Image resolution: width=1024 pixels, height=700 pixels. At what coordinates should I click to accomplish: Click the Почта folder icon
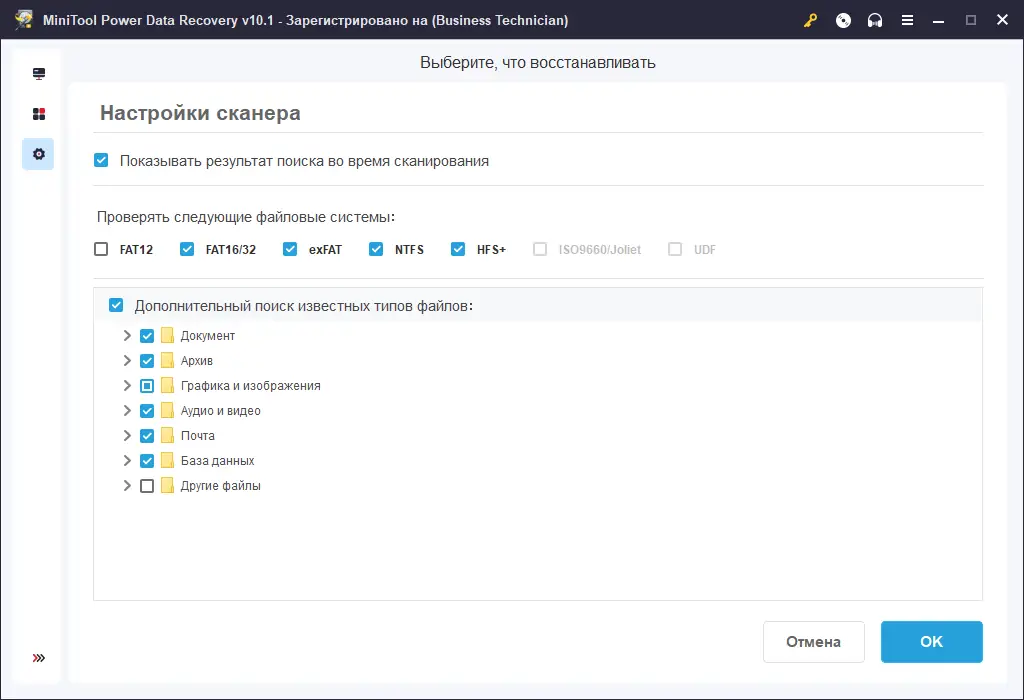point(167,436)
